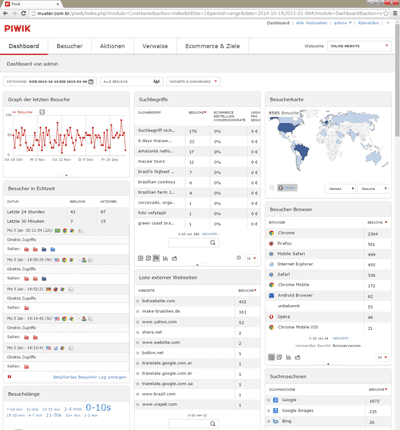
Task: Click Germany flag in the 14:52:21 visit row
Action: [48, 289]
